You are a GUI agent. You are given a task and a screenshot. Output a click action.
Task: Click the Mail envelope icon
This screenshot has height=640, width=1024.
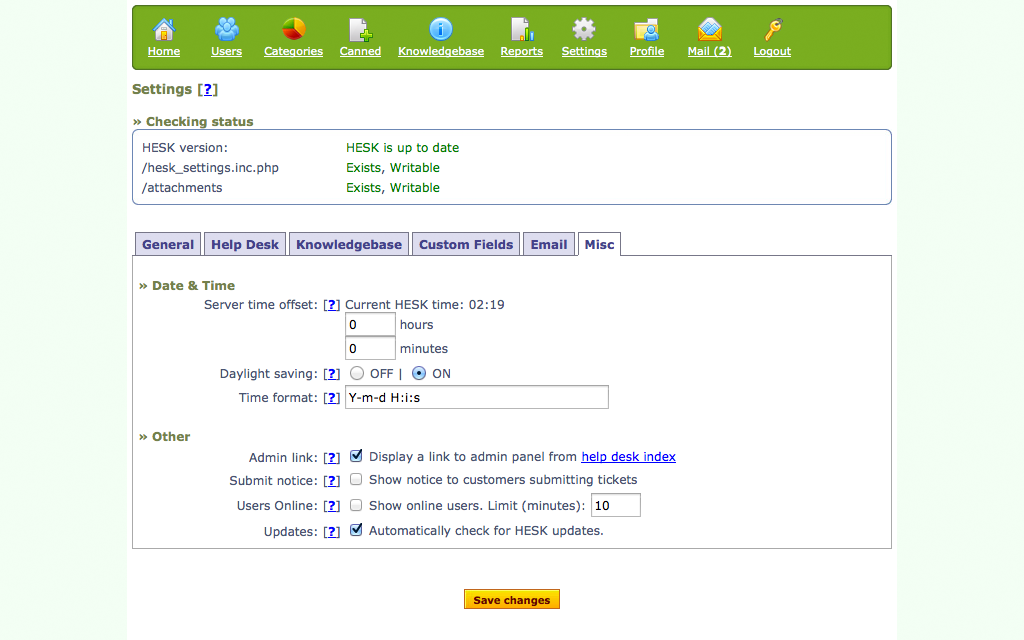[709, 30]
